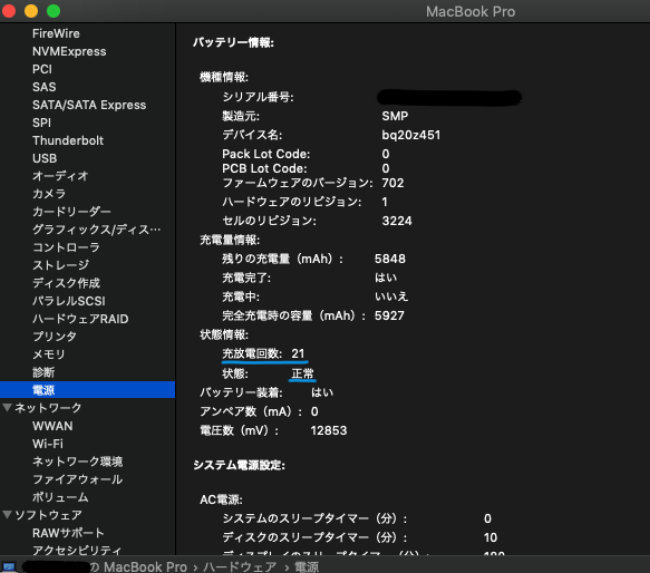Select ファイアウォール in the sidebar
This screenshot has width=650, height=573.
78,479
